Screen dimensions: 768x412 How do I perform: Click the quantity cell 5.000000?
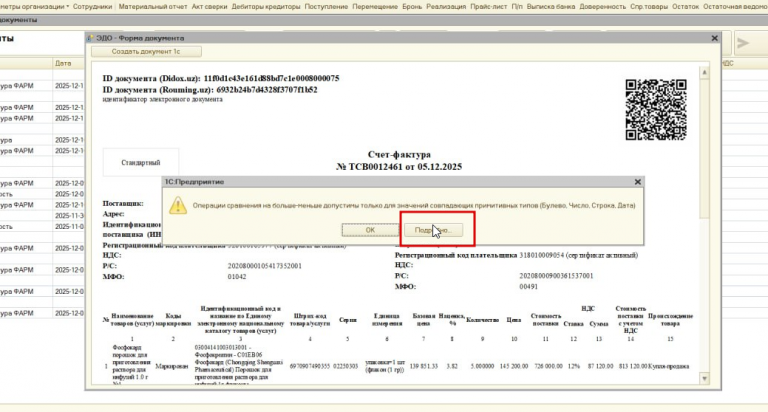tap(482, 366)
